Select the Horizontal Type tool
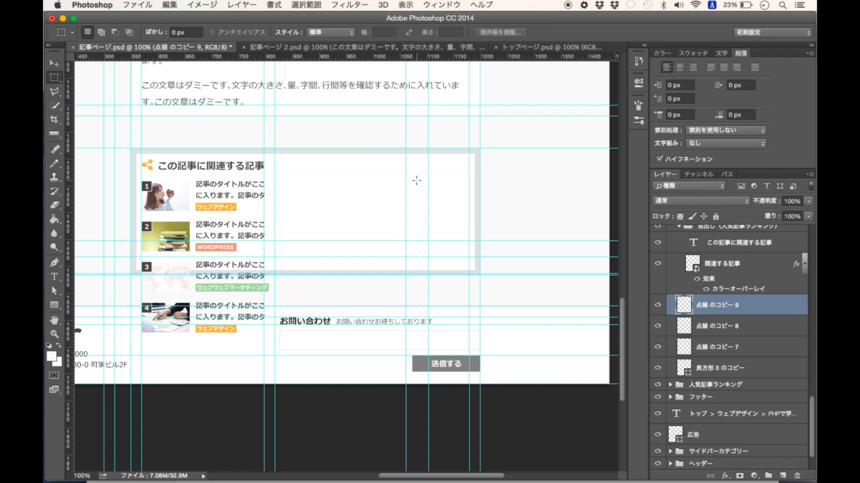This screenshot has width=860, height=483. (x=54, y=276)
